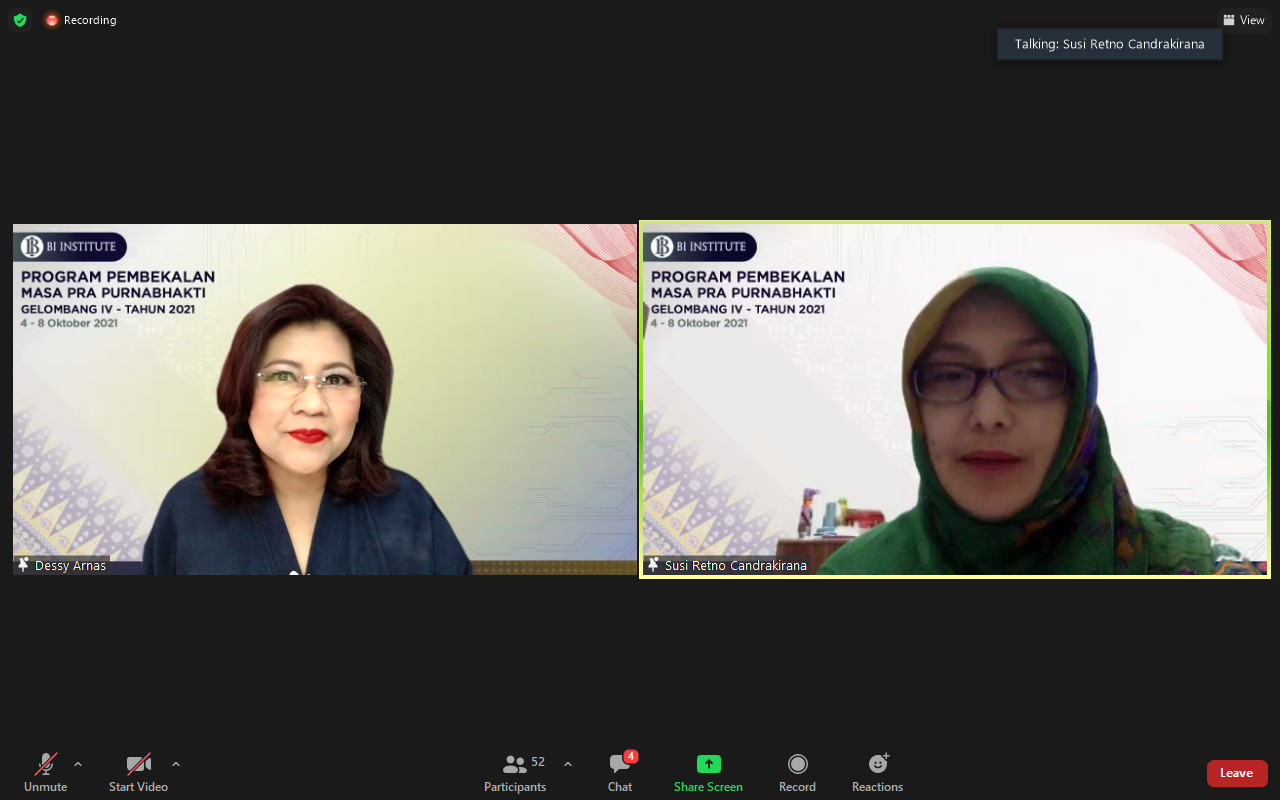The image size is (1280, 800).
Task: Open the Reactions menu
Action: [877, 772]
